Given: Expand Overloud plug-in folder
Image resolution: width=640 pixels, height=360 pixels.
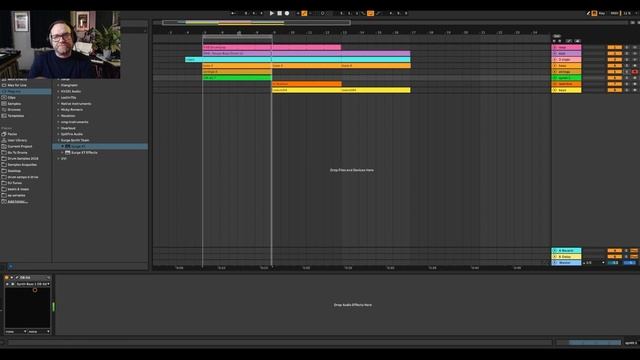Looking at the screenshot, I should tap(58, 128).
